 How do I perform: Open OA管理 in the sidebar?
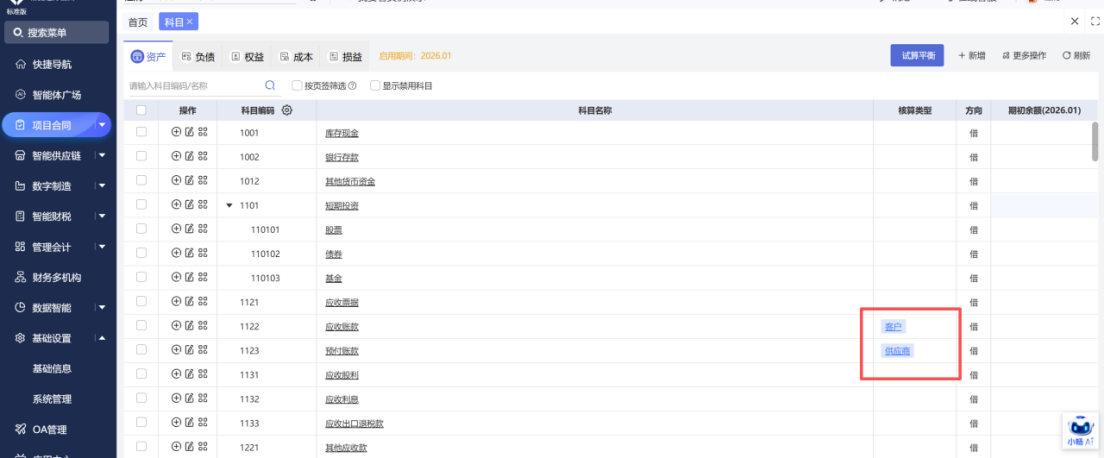tap(49, 429)
